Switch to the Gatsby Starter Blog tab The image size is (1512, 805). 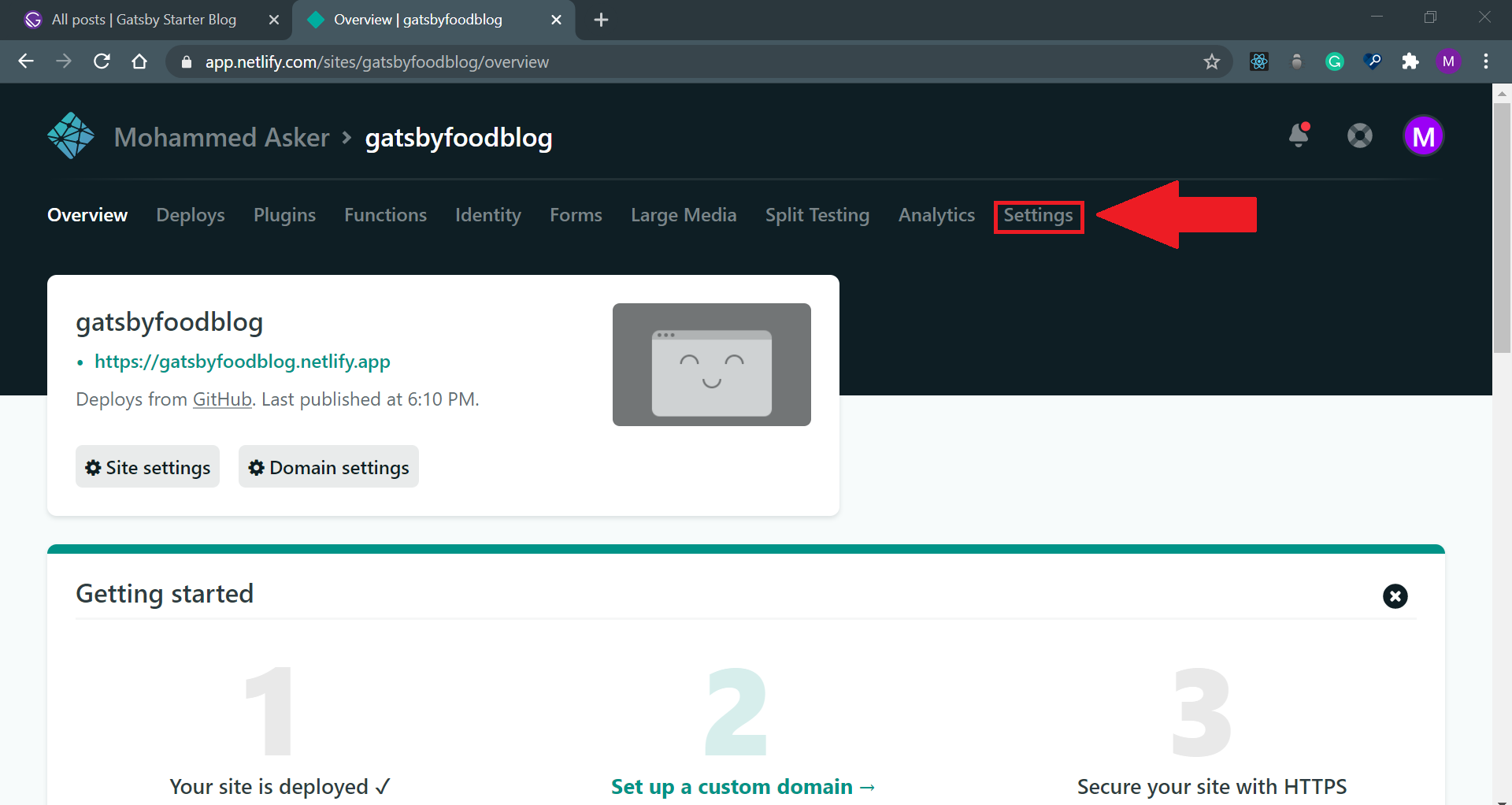(x=144, y=20)
